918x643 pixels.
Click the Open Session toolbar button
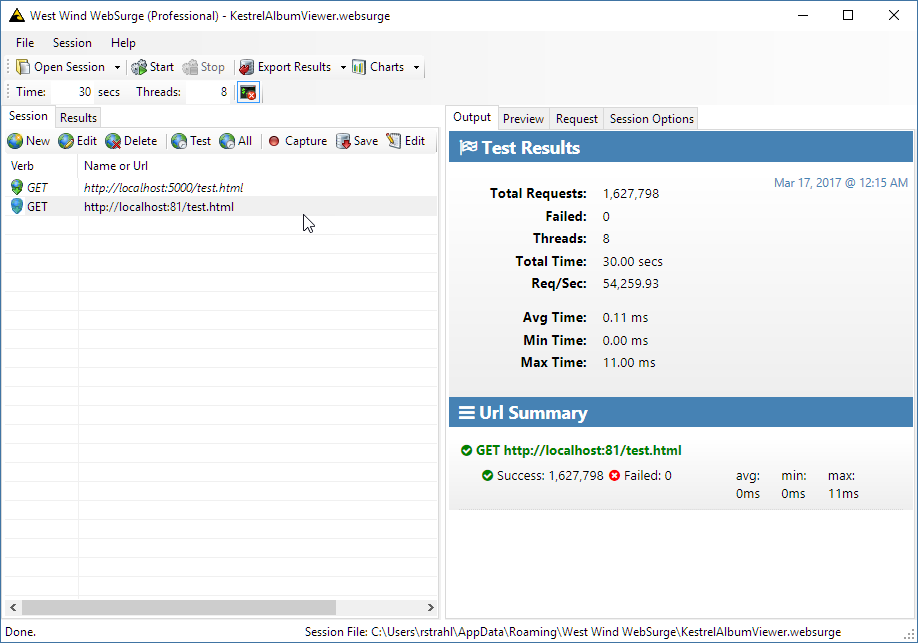point(60,67)
